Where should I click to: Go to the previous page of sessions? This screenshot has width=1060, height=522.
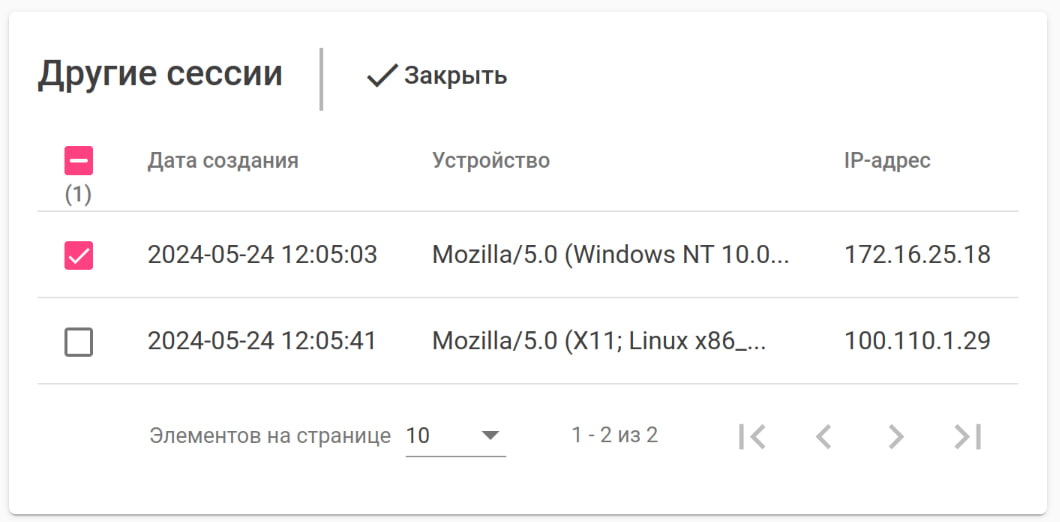pos(824,436)
